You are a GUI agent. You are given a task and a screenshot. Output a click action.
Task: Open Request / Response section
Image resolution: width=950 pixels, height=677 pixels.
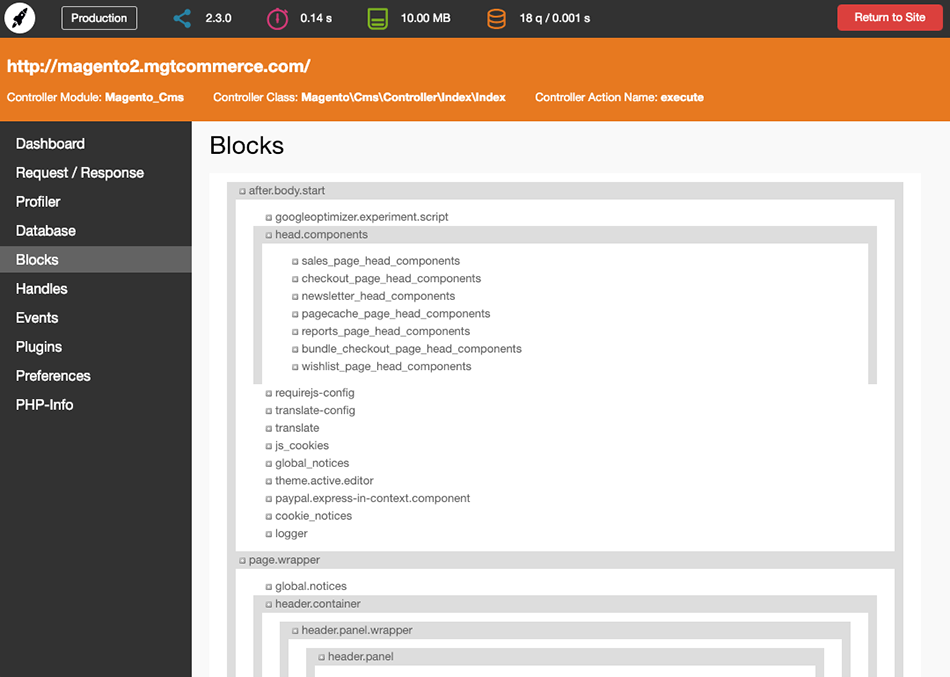[96, 173]
